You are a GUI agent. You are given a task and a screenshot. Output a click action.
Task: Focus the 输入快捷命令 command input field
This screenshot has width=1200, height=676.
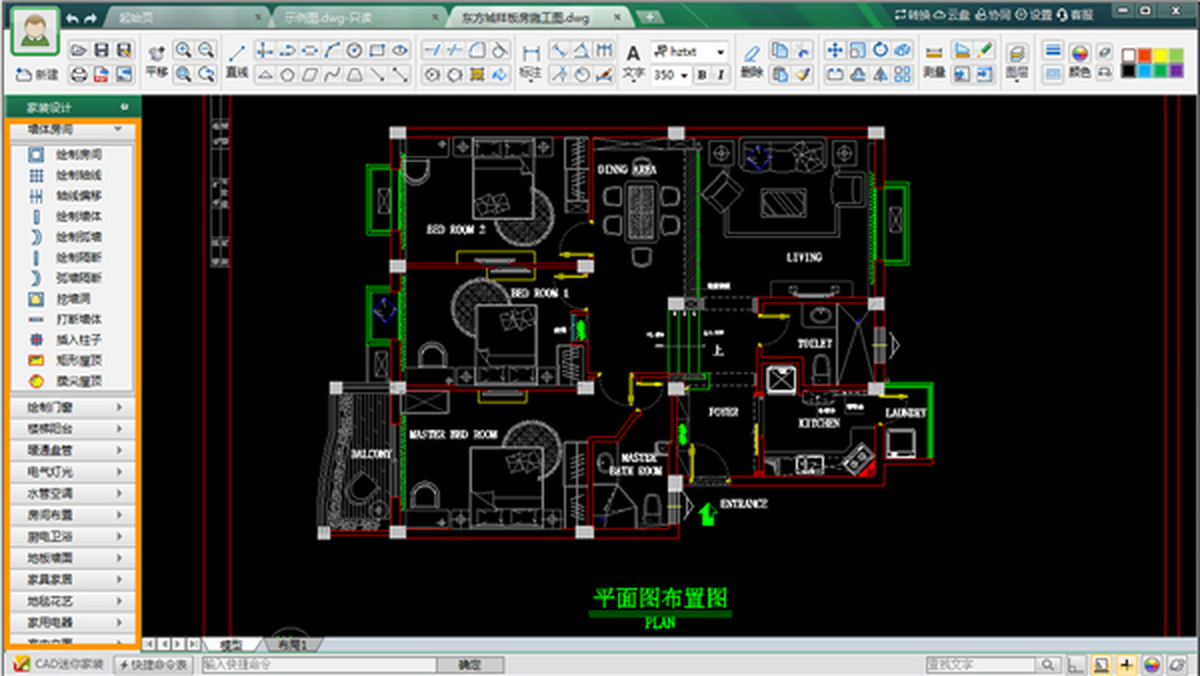pyautogui.click(x=318, y=664)
